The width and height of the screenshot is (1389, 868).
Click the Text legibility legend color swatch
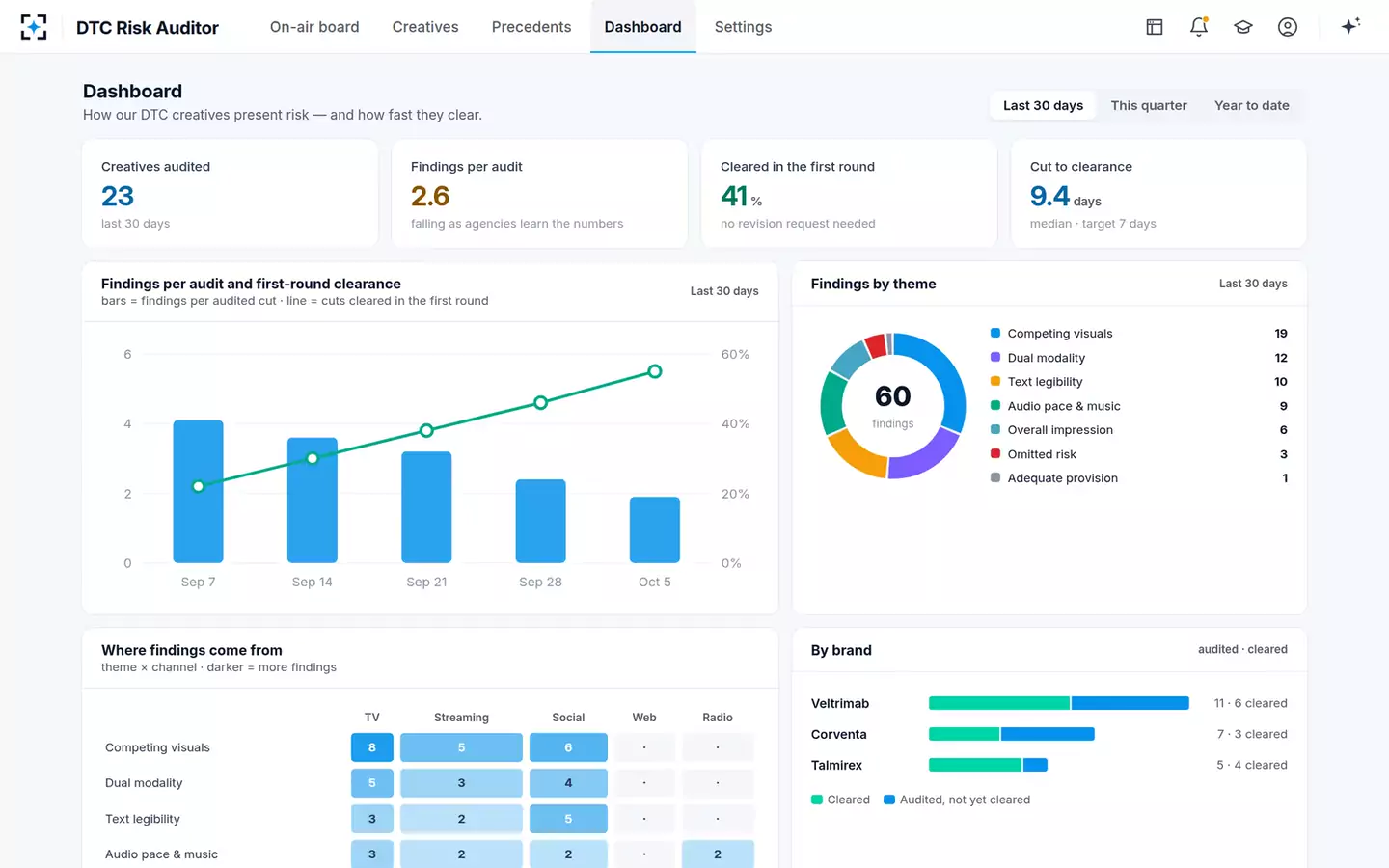pos(995,381)
